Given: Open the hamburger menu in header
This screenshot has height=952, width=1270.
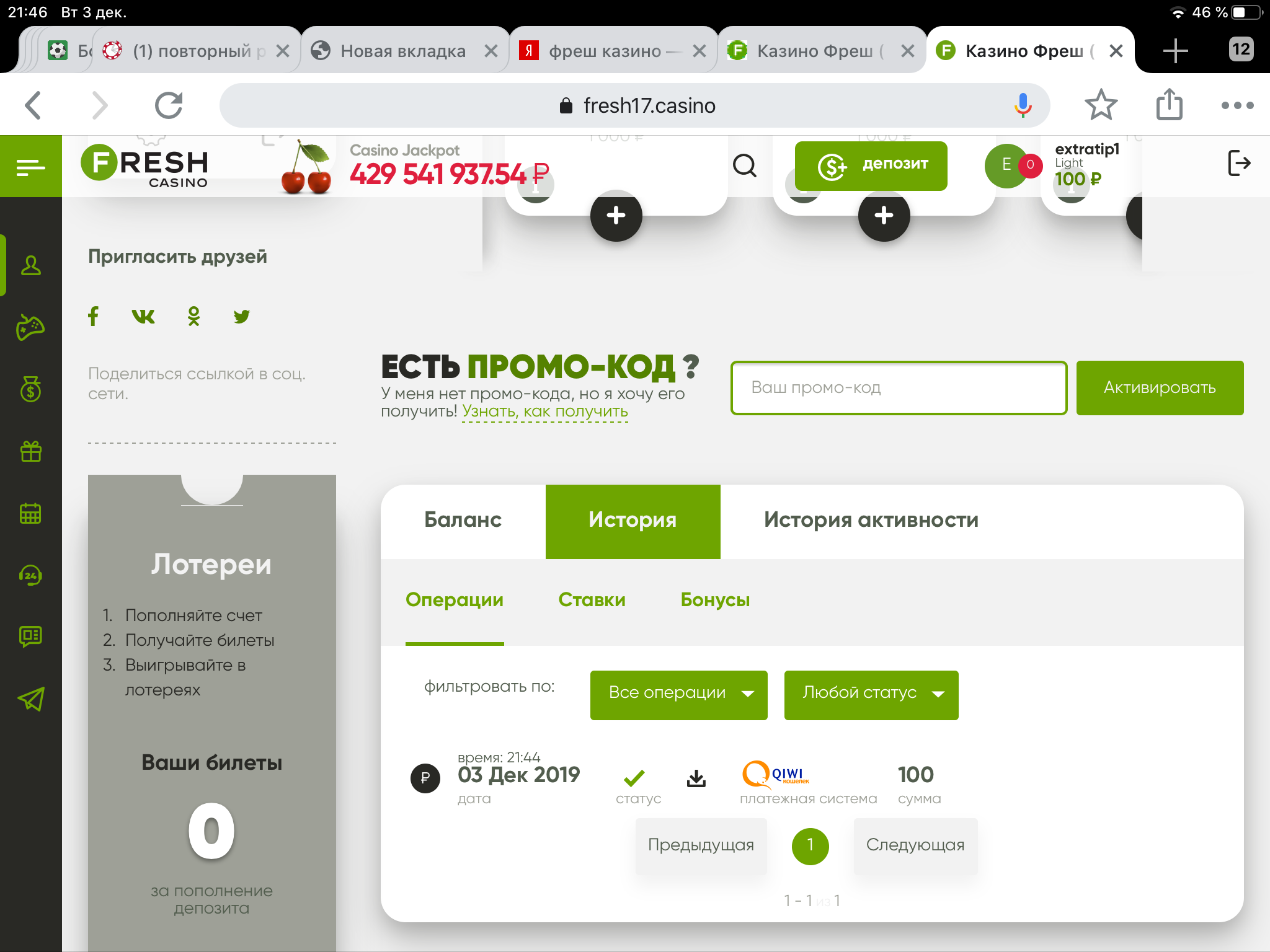Looking at the screenshot, I should [30, 166].
